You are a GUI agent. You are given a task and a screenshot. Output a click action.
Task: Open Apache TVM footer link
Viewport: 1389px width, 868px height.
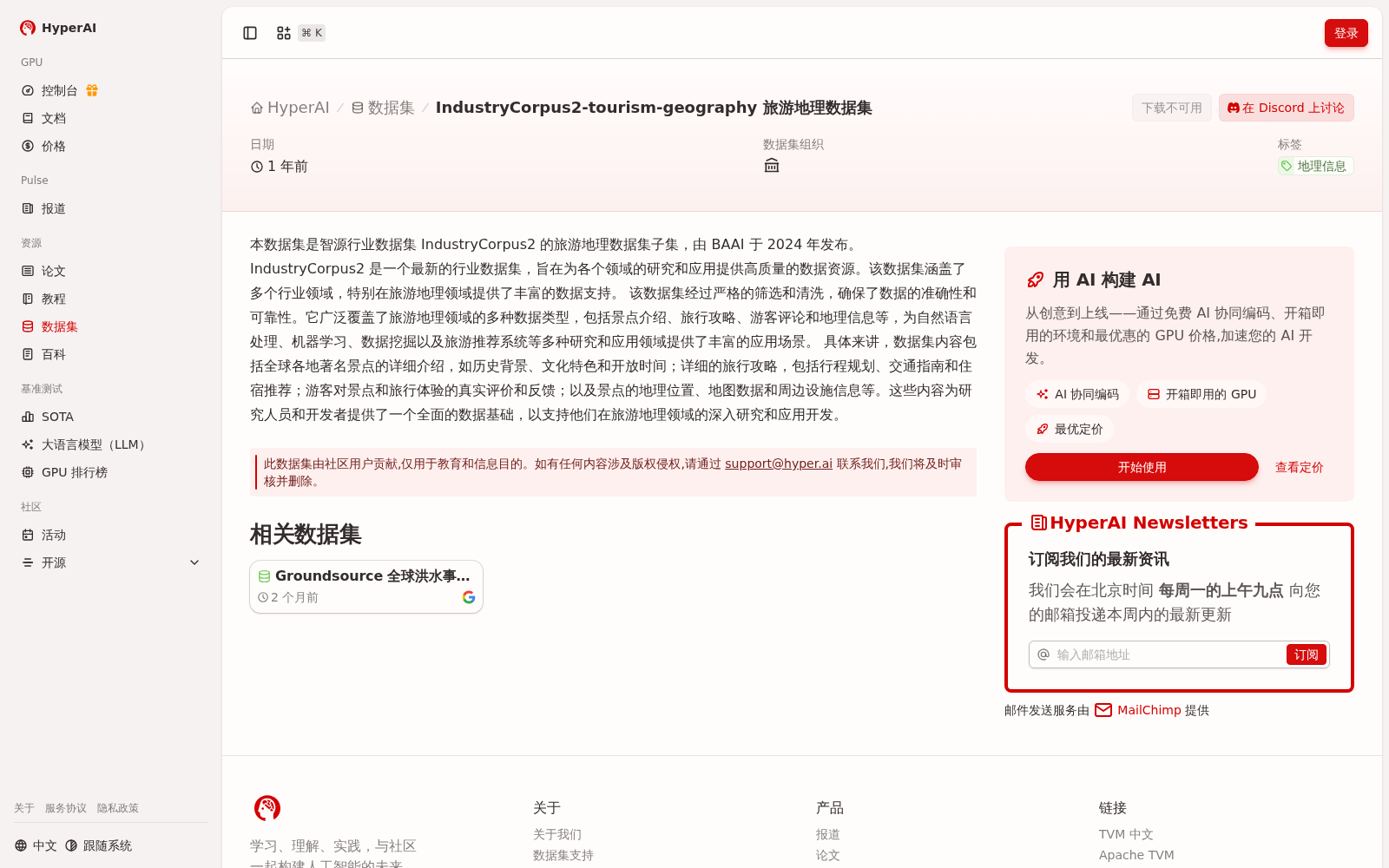pos(1136,855)
